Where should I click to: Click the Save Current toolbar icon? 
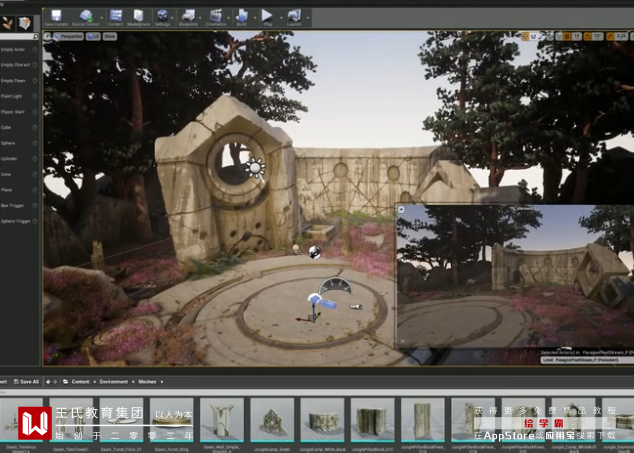pyautogui.click(x=56, y=18)
